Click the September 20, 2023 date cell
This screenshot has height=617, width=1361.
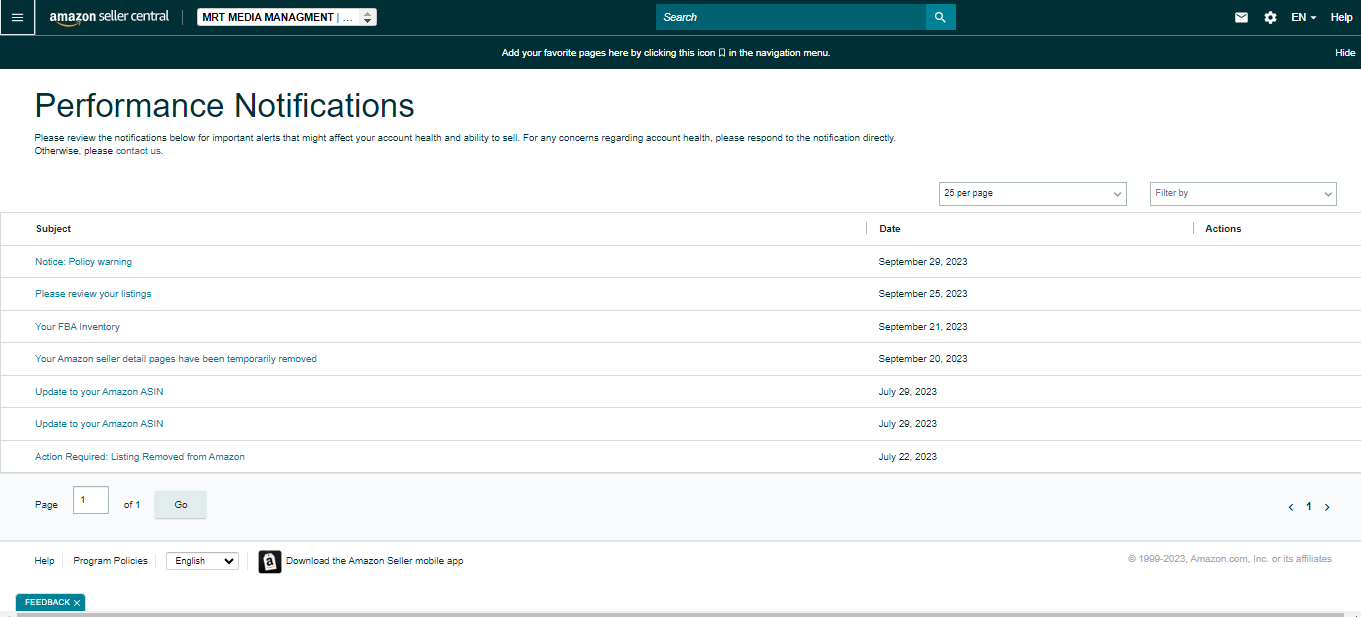coord(923,359)
